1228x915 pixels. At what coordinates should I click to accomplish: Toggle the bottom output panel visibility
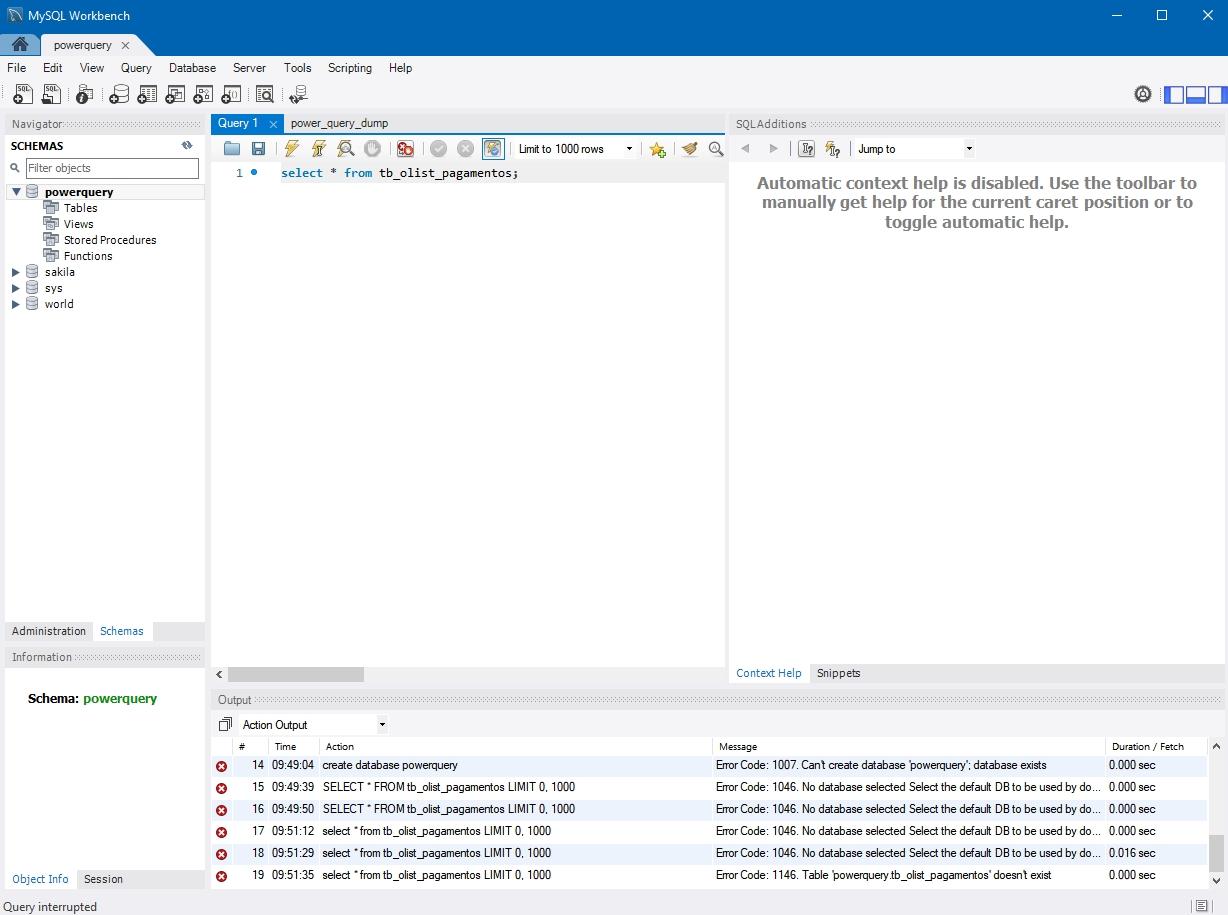(1195, 95)
